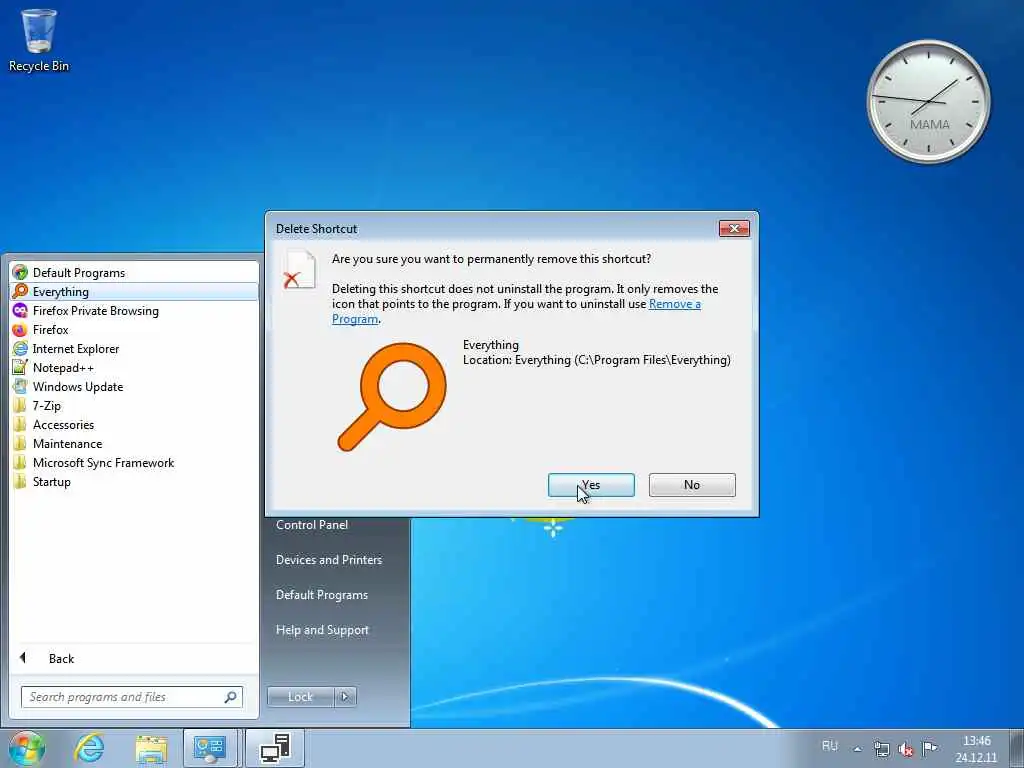Click the Lock button in Start menu
Image resolution: width=1024 pixels, height=768 pixels.
pyautogui.click(x=300, y=697)
